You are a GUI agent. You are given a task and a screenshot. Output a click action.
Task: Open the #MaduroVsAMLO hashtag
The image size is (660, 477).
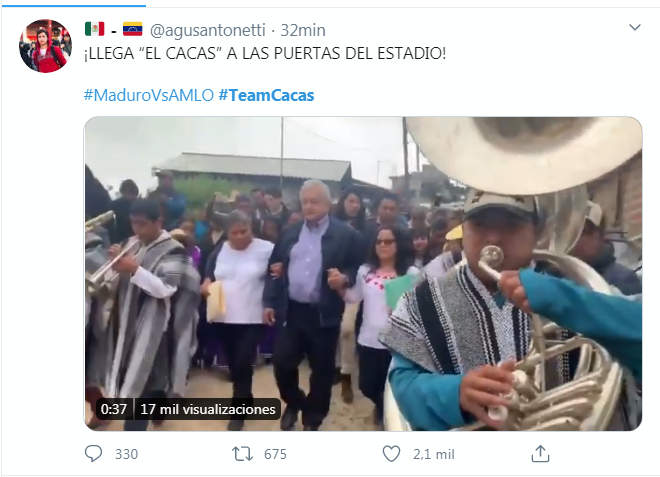click(x=149, y=95)
